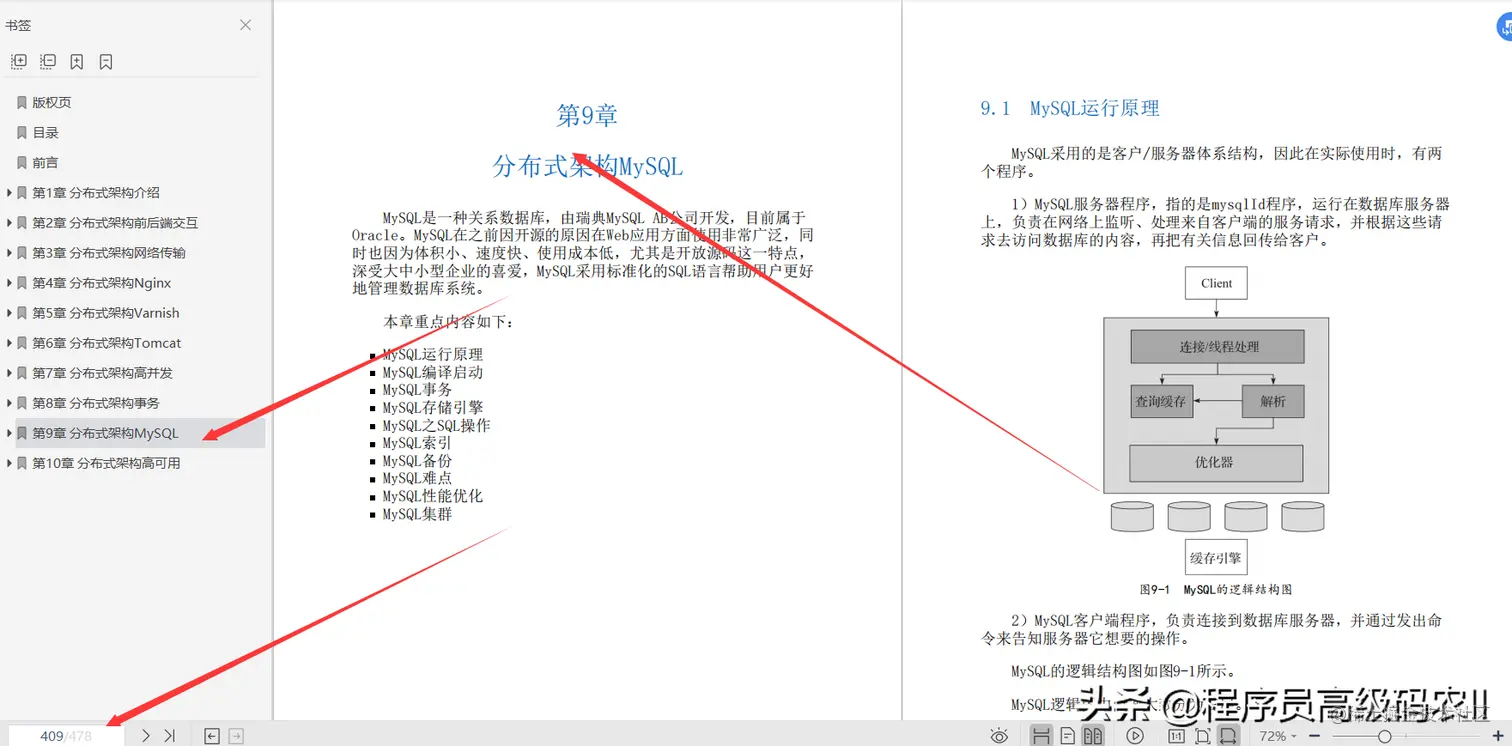Fit whole page to window
This screenshot has height=746, width=1512.
click(1202, 736)
